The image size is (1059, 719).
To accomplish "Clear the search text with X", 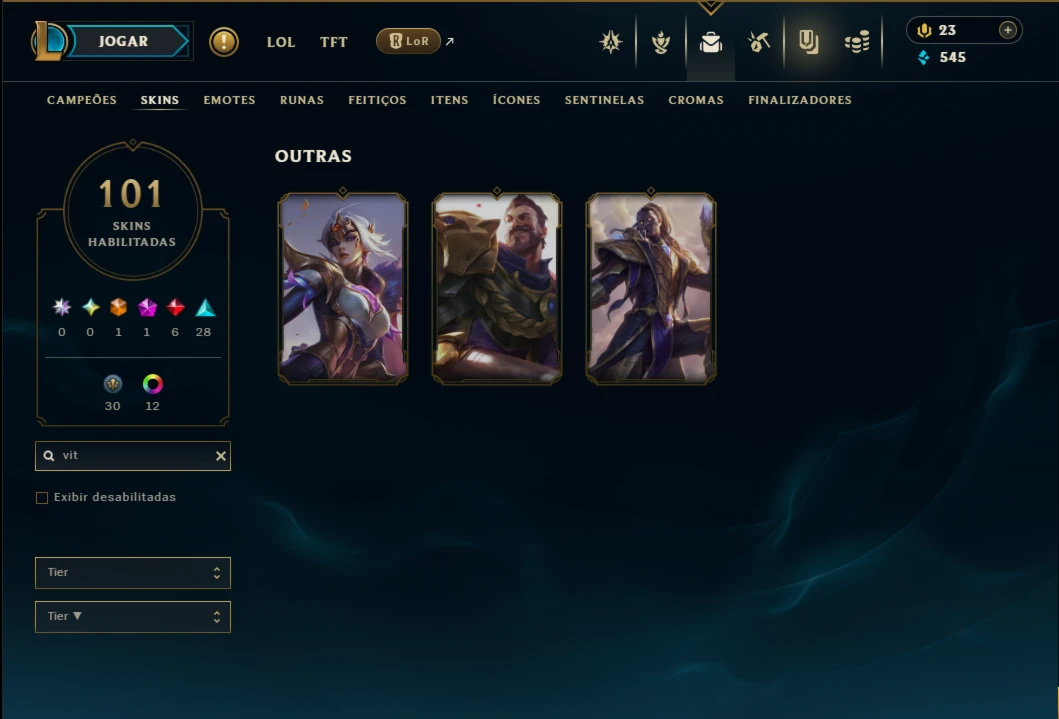I will 221,456.
